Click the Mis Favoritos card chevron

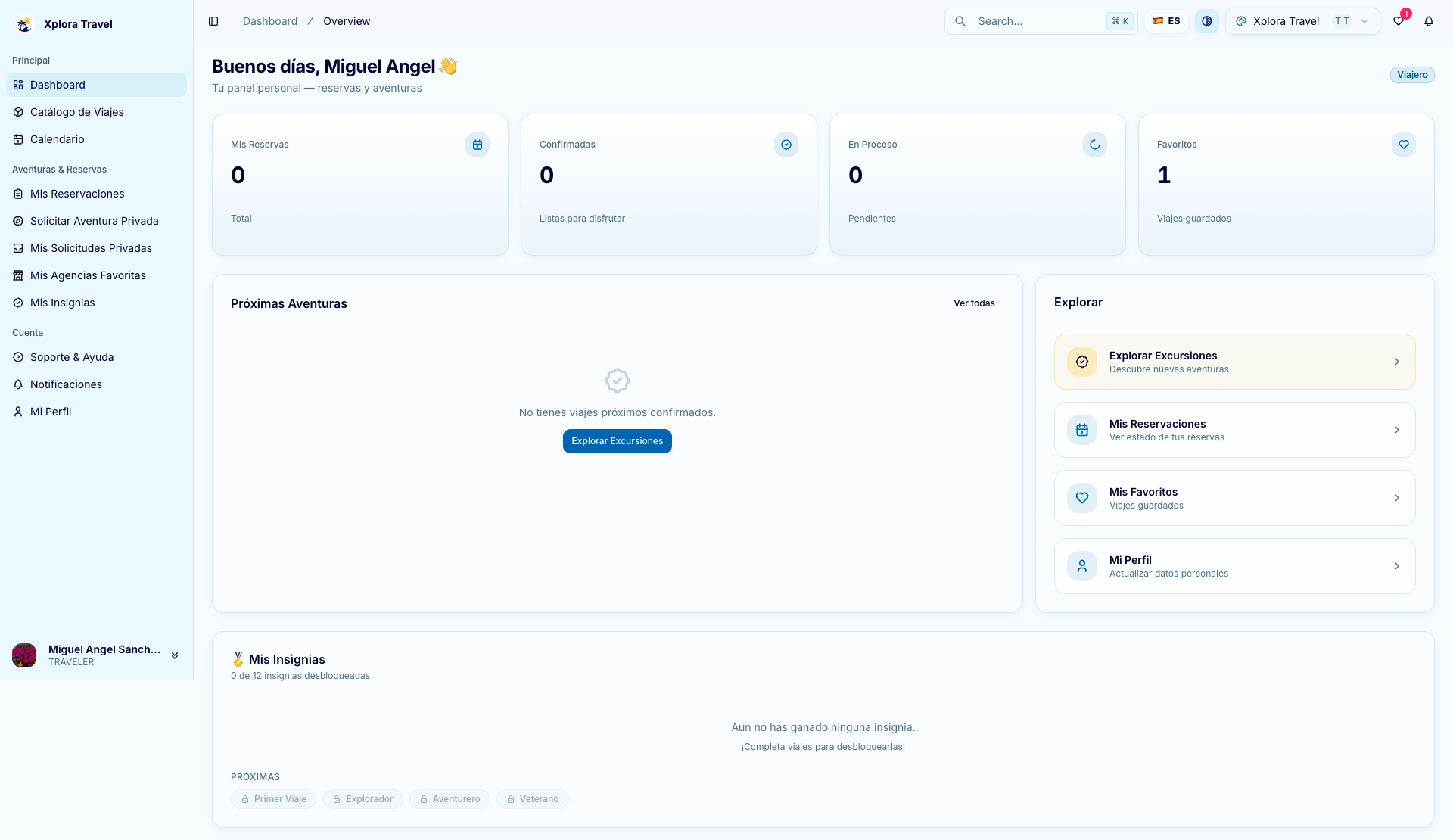tap(1397, 498)
